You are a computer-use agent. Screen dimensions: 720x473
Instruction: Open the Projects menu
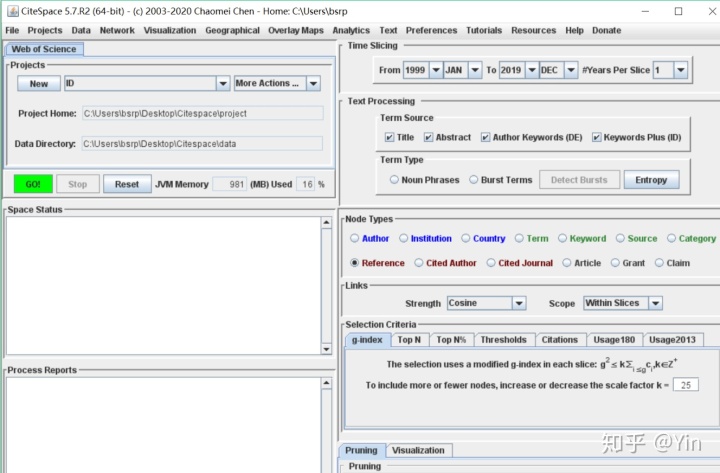(45, 30)
